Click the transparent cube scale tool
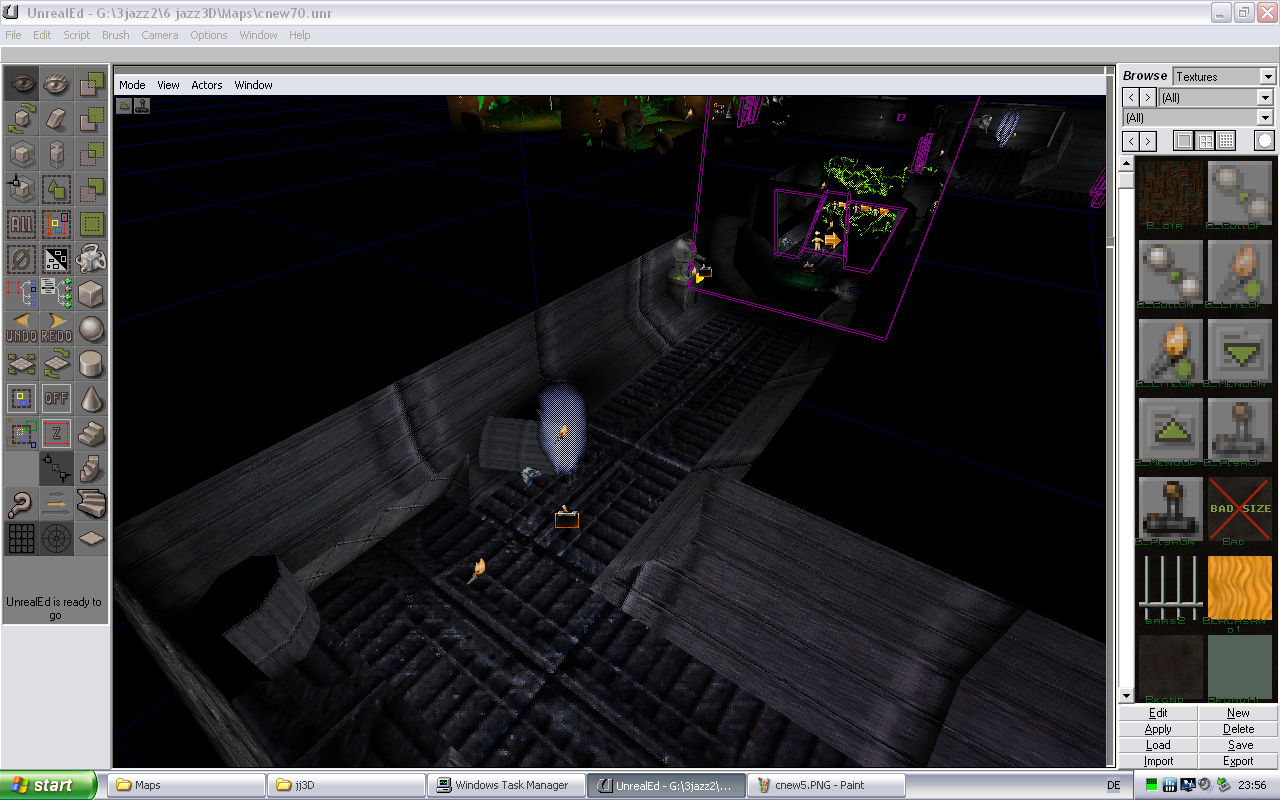The image size is (1280, 801). click(x=22, y=154)
